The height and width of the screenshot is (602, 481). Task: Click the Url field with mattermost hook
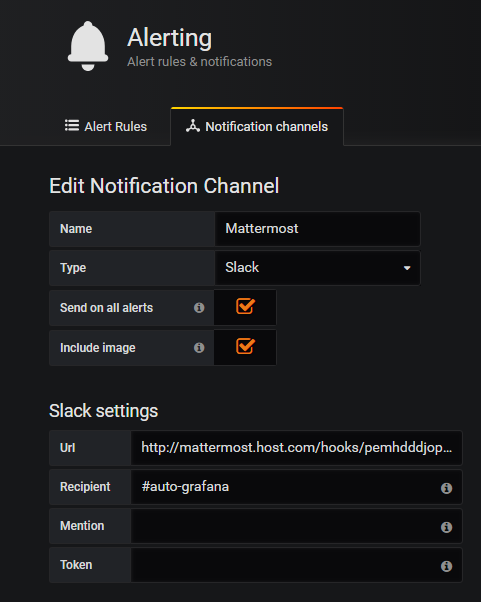coord(296,448)
